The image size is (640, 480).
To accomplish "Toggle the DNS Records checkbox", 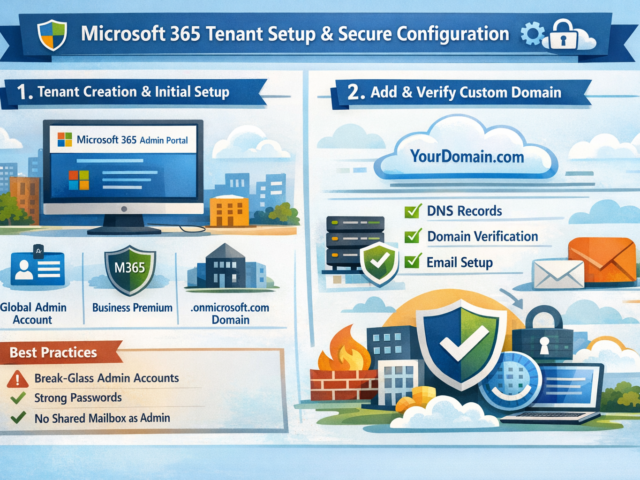I will click(x=411, y=211).
